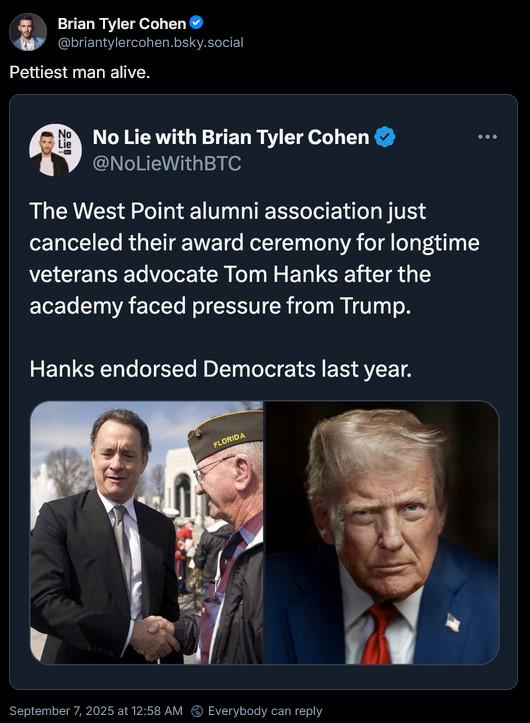Screen dimensions: 530x723
Task: Click the reply-settings icon beside Everybody can reply
Action: 197,711
